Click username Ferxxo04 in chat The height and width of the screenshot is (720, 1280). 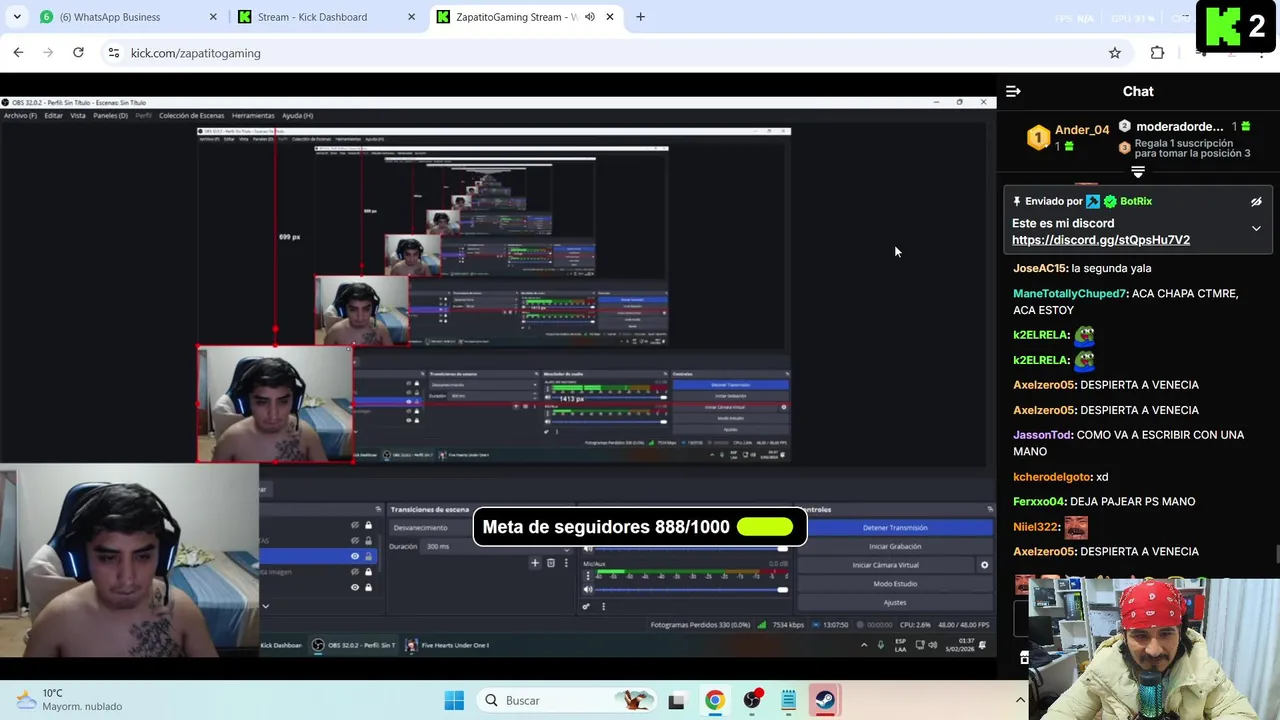point(1039,502)
